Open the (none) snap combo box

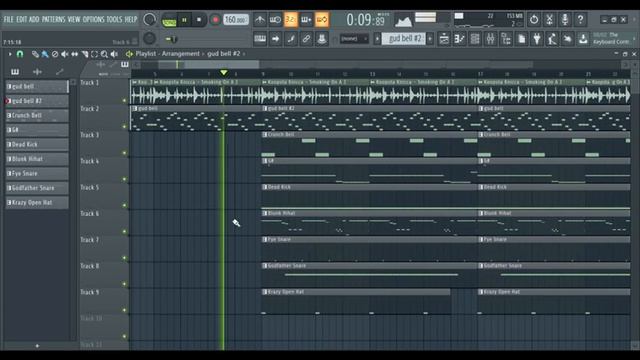354,39
